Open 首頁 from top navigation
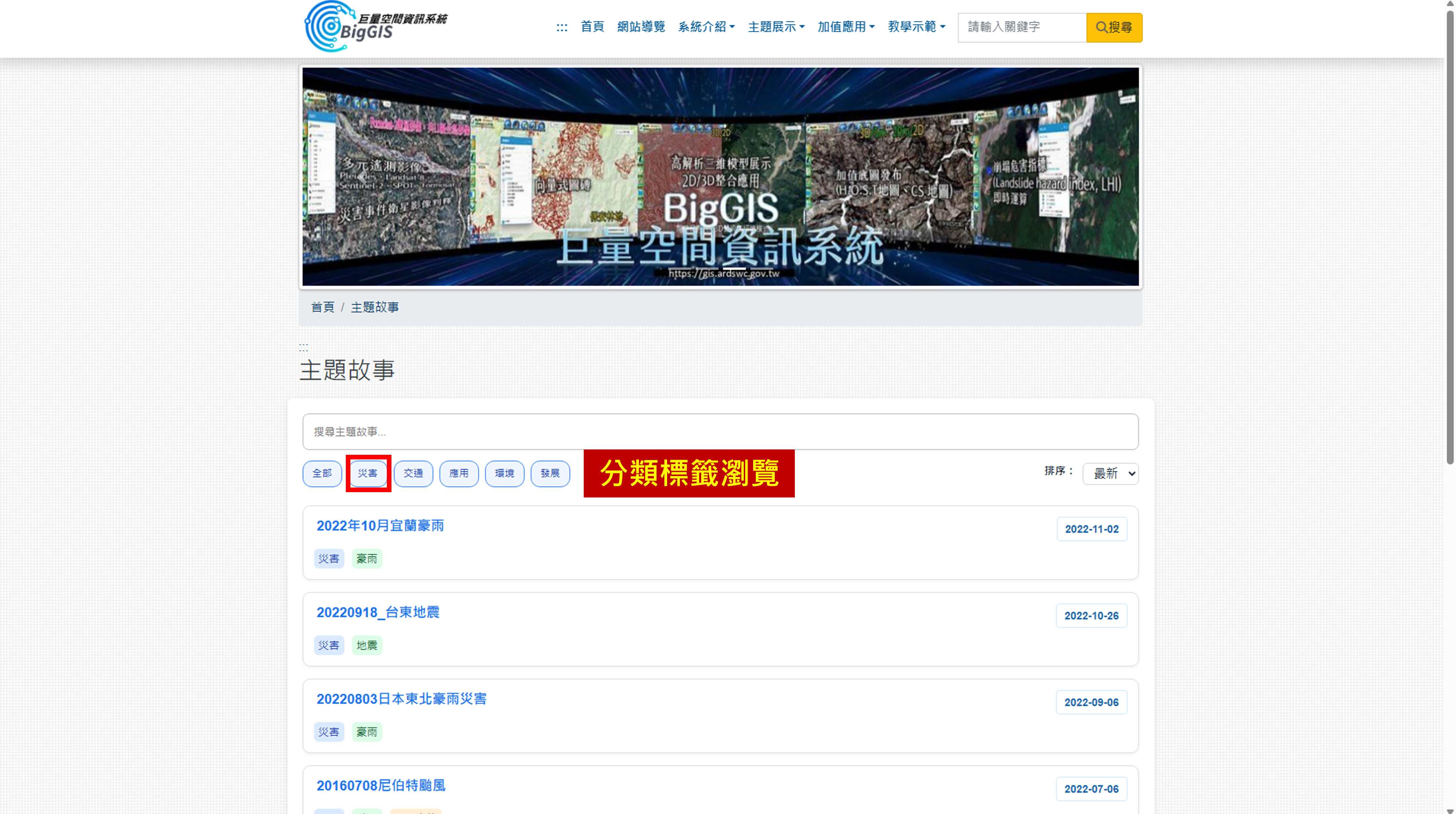This screenshot has height=814, width=1456. [592, 26]
